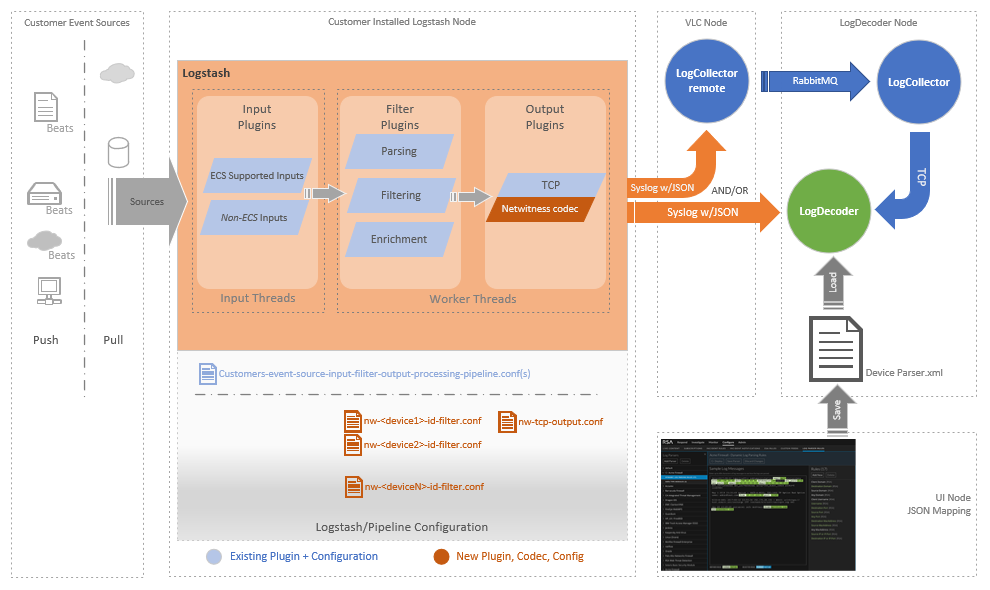Switch to the Output Plugins panel
Viewport: 990px width, 590px height.
click(x=545, y=117)
